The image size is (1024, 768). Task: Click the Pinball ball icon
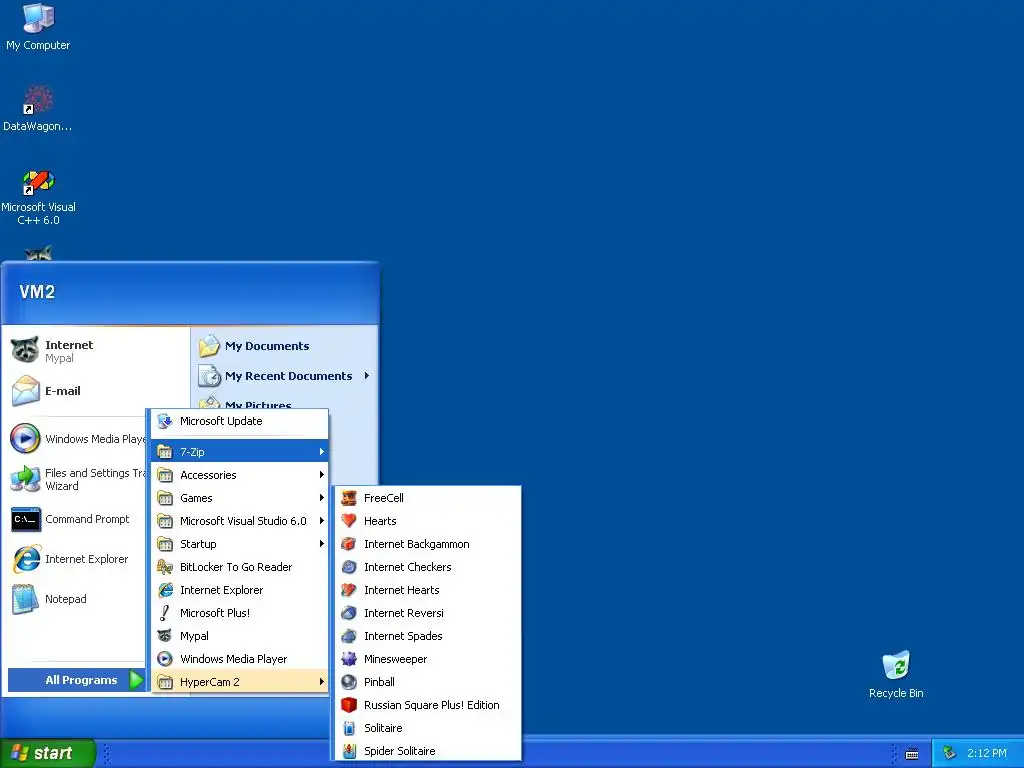tap(349, 682)
